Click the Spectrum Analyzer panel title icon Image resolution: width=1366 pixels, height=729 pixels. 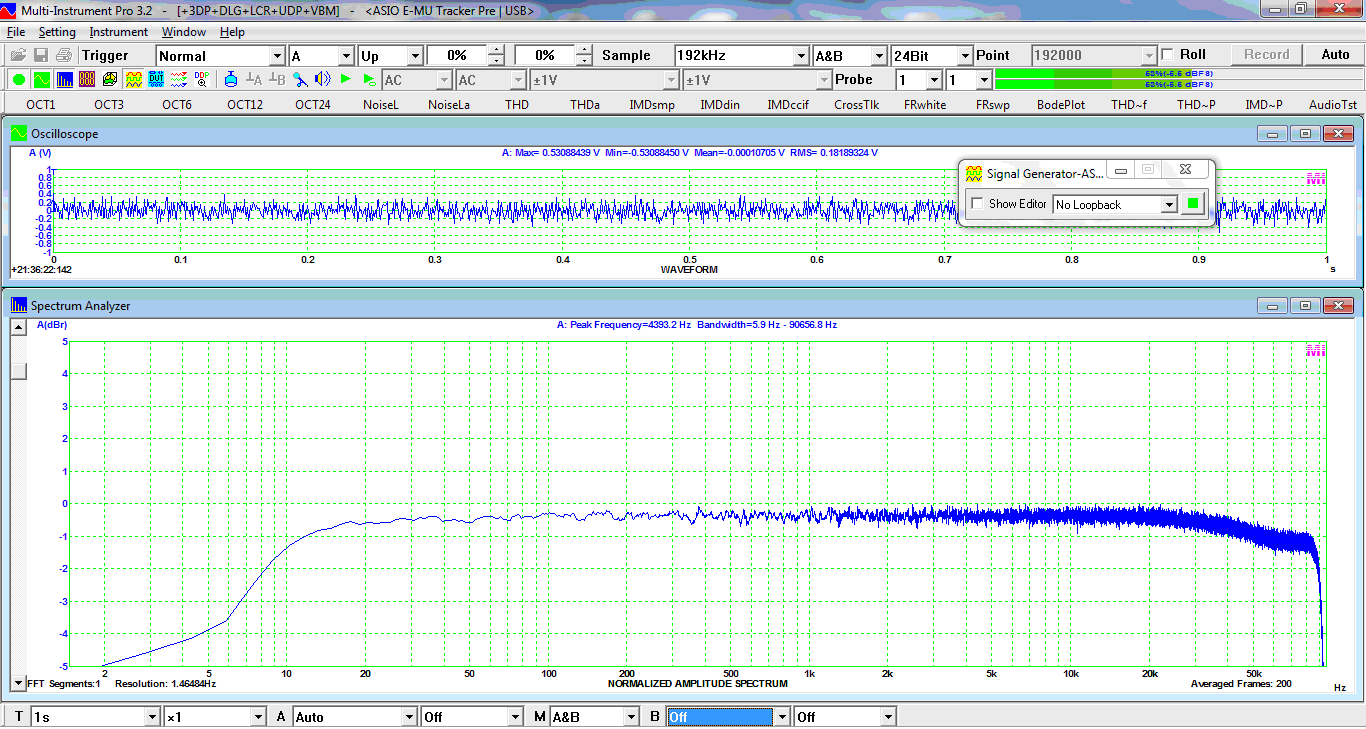pyautogui.click(x=19, y=305)
